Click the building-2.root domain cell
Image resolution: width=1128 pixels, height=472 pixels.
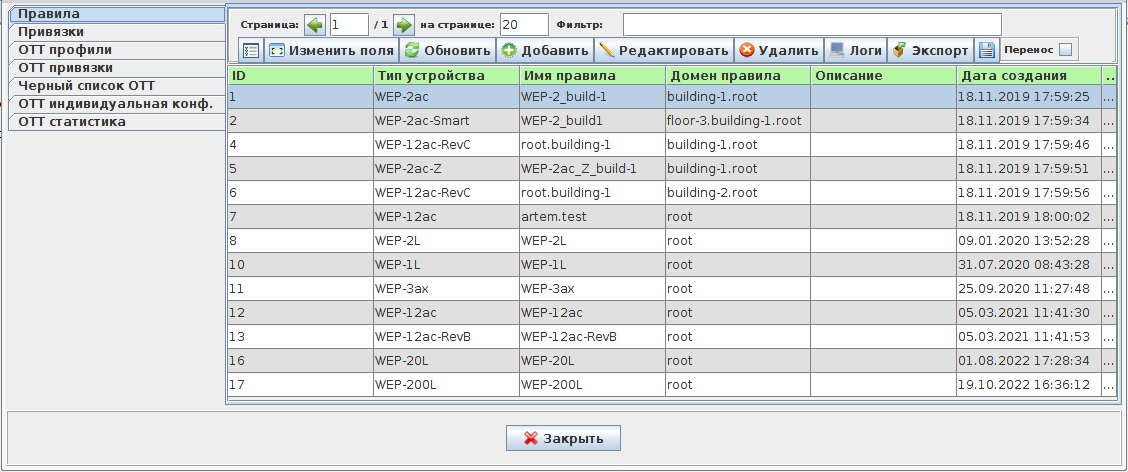click(x=739, y=193)
